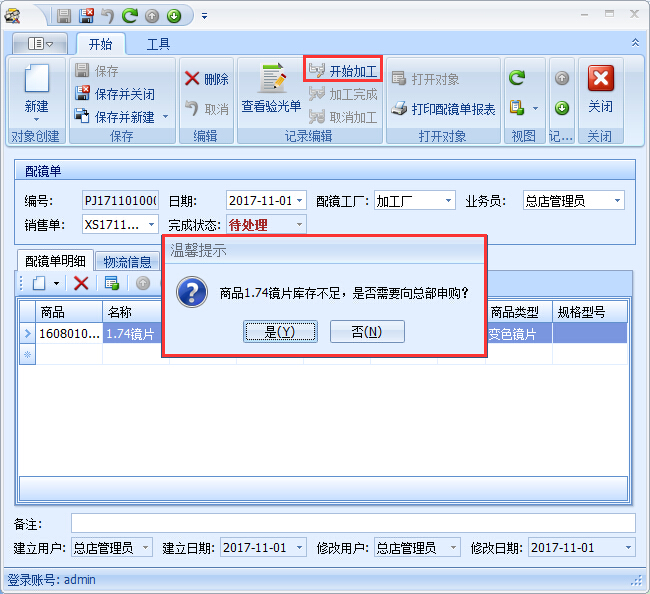Click 否(N) in the dialog
650x594 pixels.
[367, 332]
